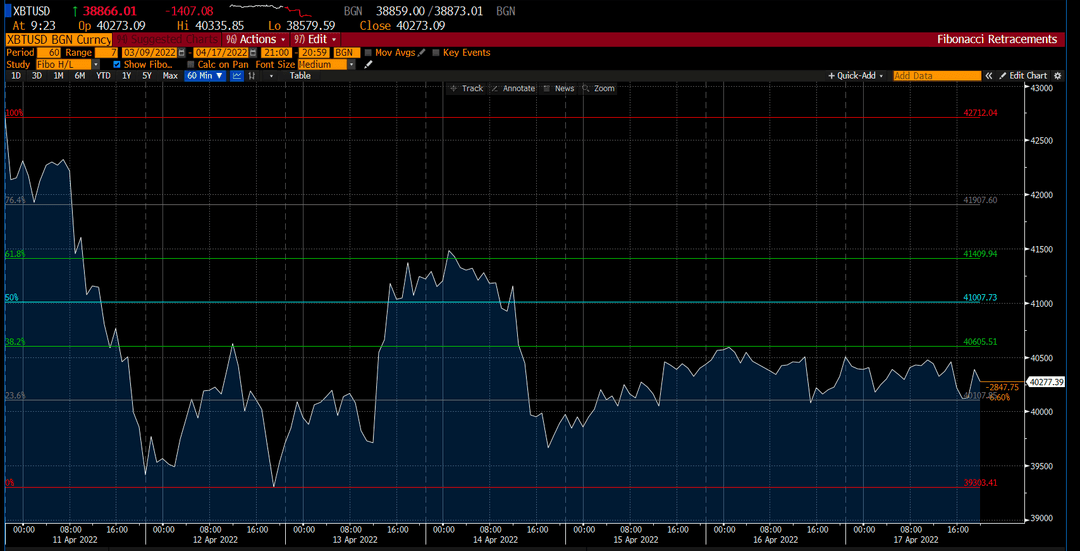Select the line chart type icon
Viewport: 1080px width, 551px height.
[237, 76]
